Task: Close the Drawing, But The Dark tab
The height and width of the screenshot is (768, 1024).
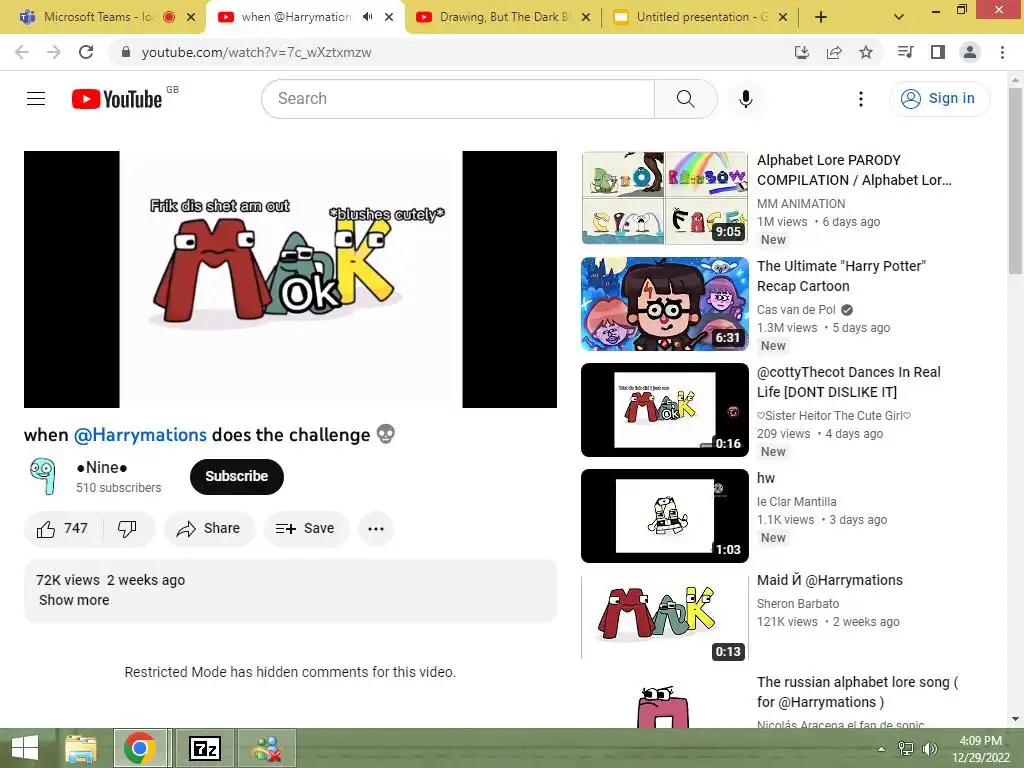Action: point(586,17)
